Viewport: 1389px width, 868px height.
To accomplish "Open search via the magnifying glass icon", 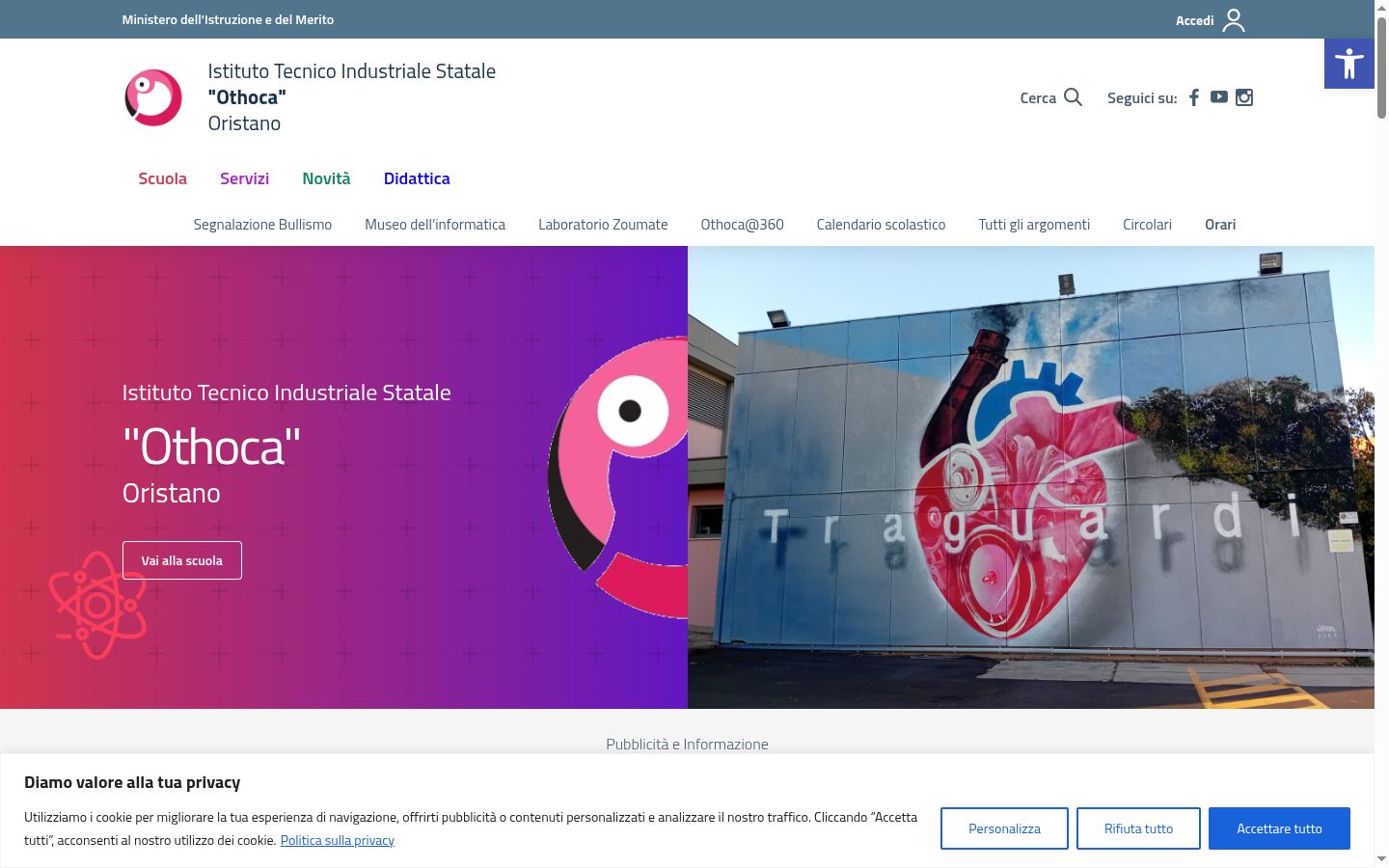I will coord(1073,97).
